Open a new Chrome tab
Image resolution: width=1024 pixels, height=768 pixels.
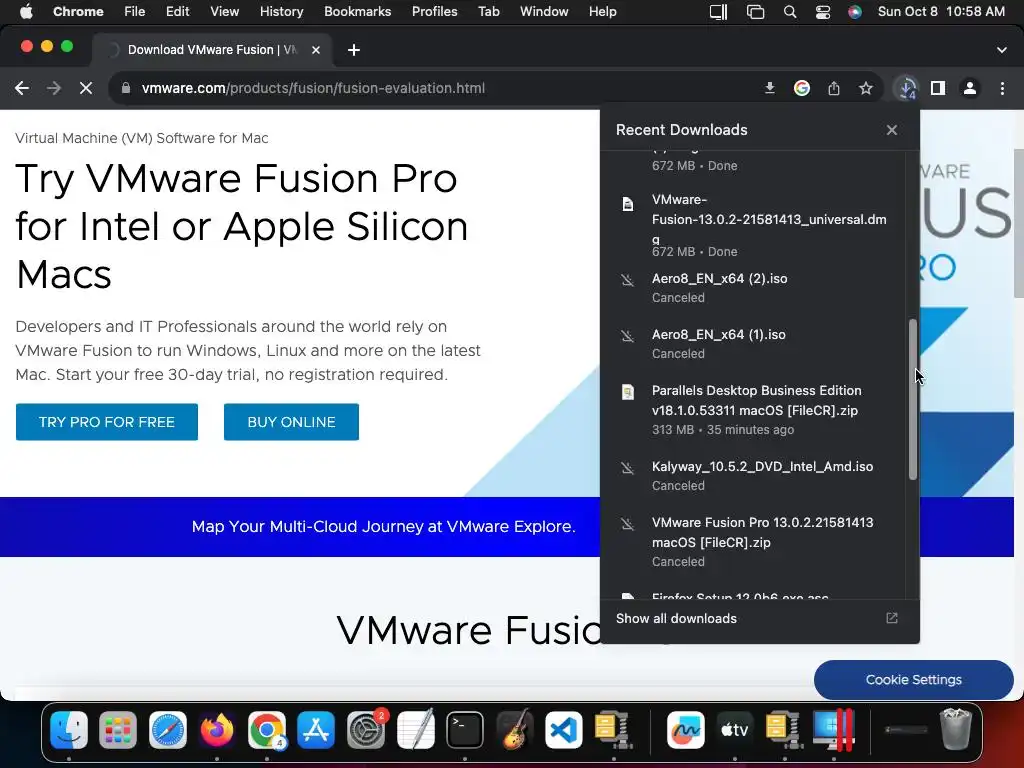click(x=354, y=50)
